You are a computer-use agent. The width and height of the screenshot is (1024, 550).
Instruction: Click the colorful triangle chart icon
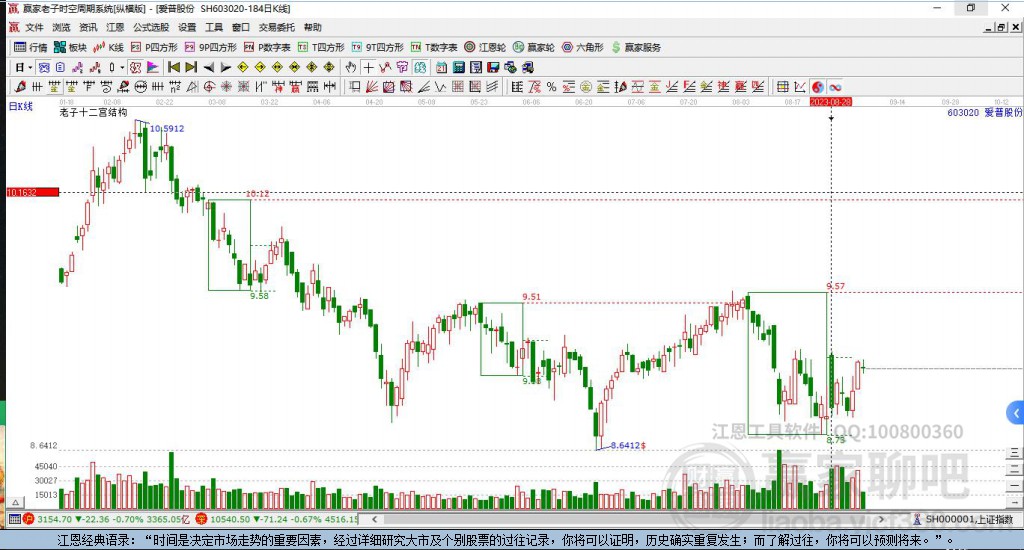coord(153,67)
